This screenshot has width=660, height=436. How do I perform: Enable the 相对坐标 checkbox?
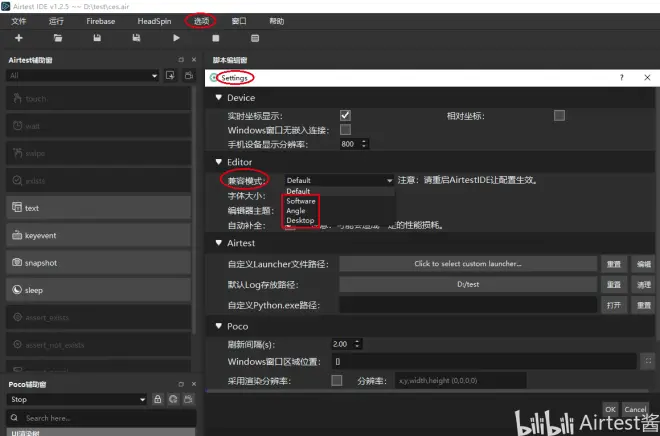[559, 115]
